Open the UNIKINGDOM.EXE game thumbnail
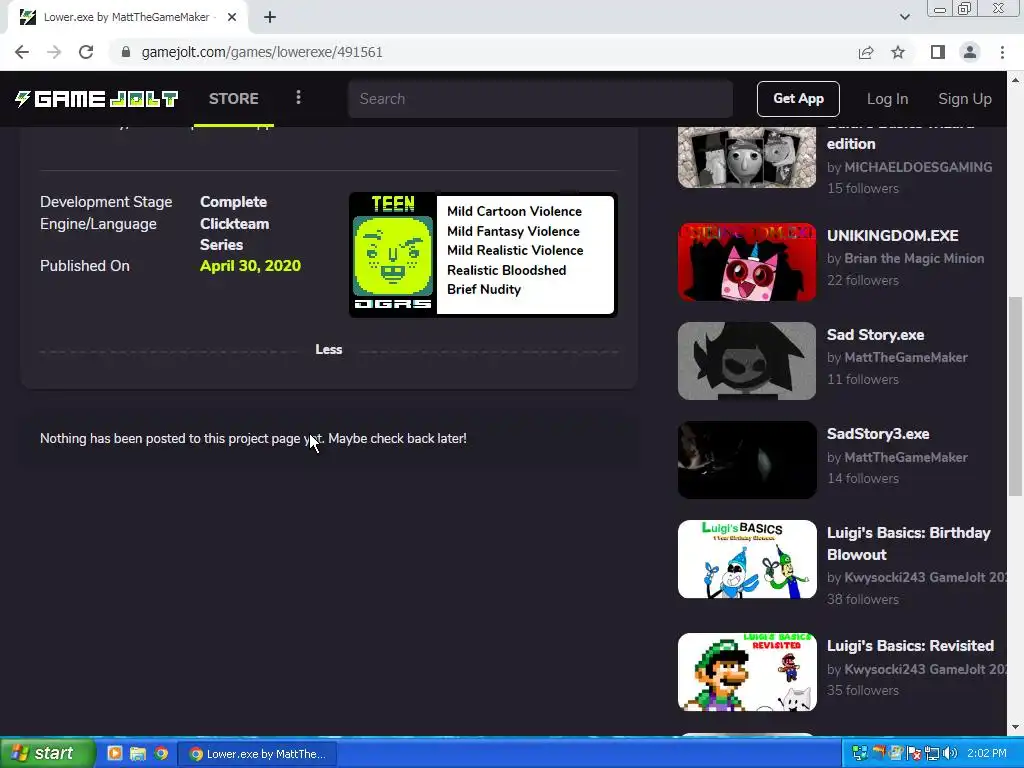Screen dimensions: 1024x768 (747, 262)
